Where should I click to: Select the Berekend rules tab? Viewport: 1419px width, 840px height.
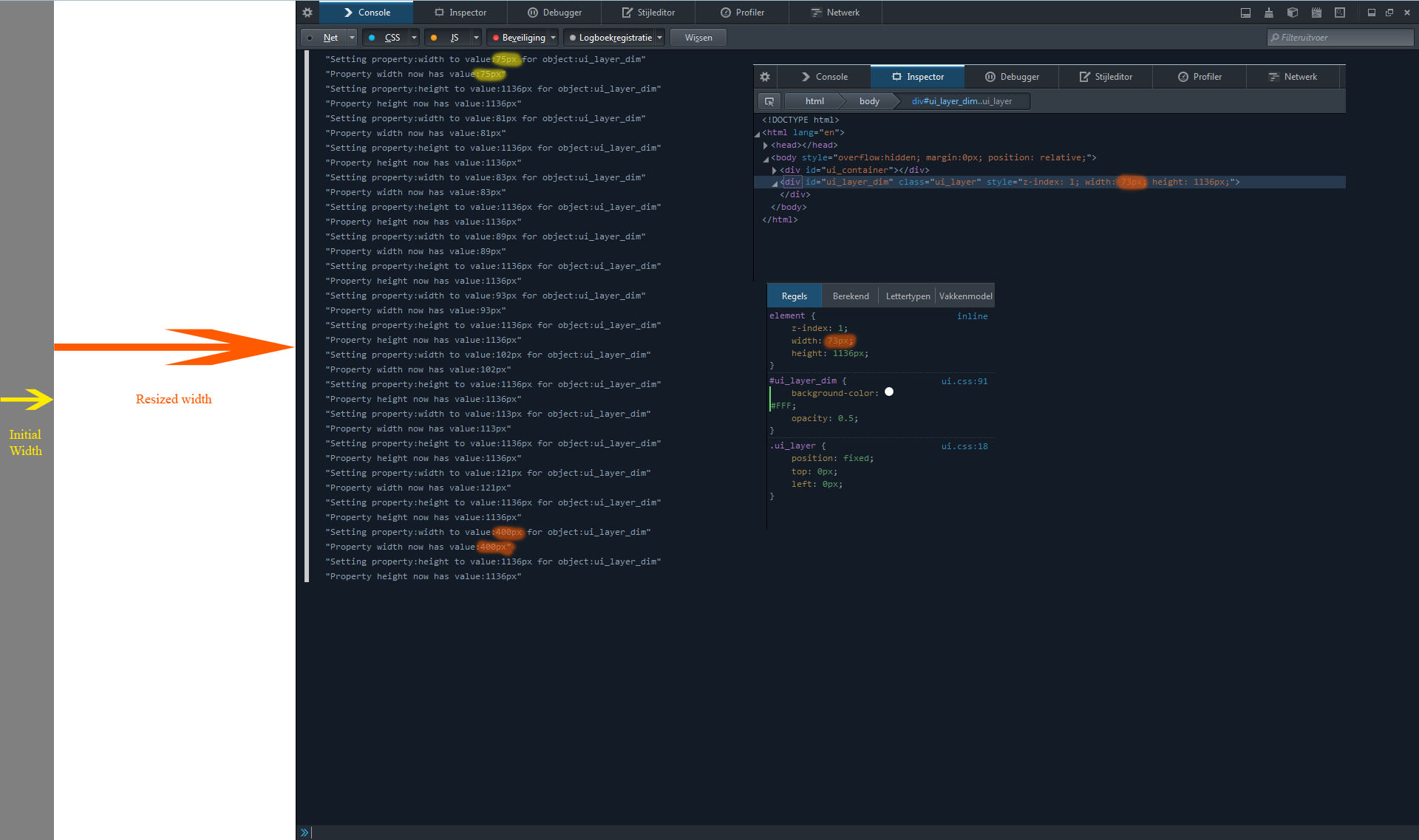[850, 296]
